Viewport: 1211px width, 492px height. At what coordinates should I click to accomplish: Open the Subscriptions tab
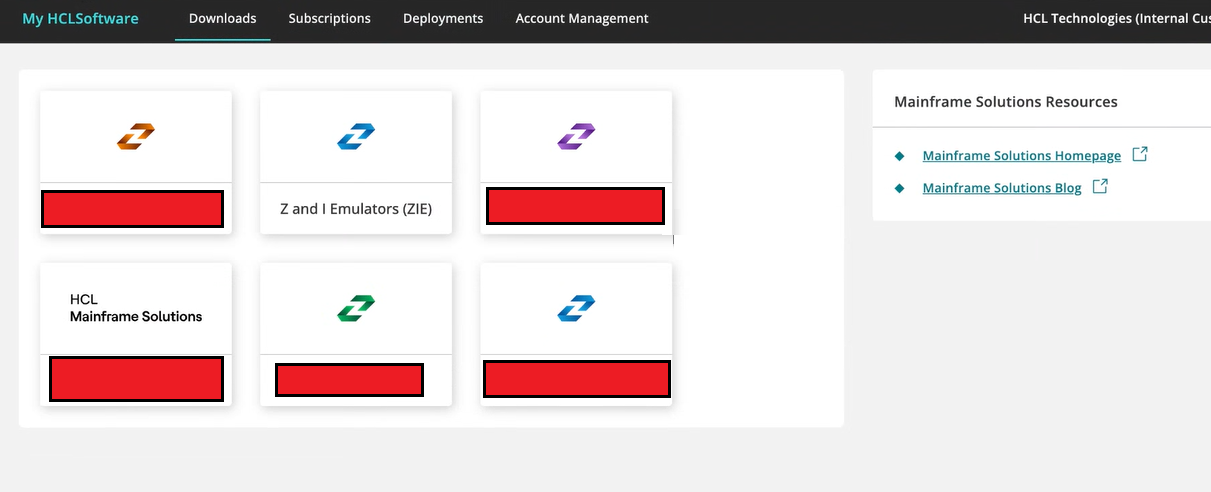pyautogui.click(x=330, y=19)
